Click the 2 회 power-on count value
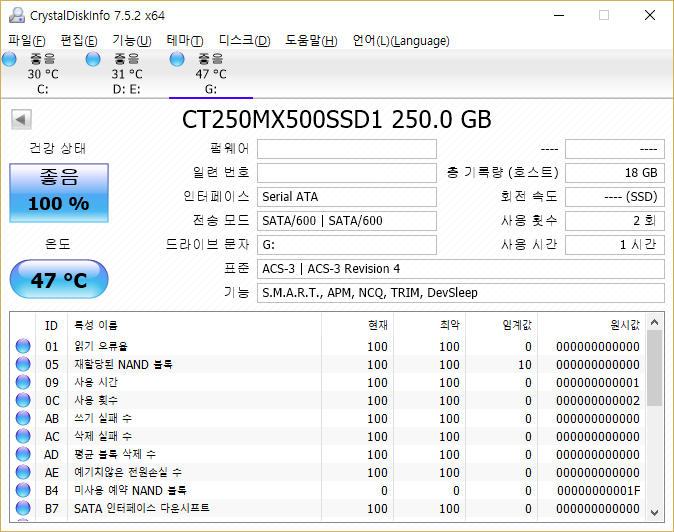The height and width of the screenshot is (532, 674). pos(615,221)
